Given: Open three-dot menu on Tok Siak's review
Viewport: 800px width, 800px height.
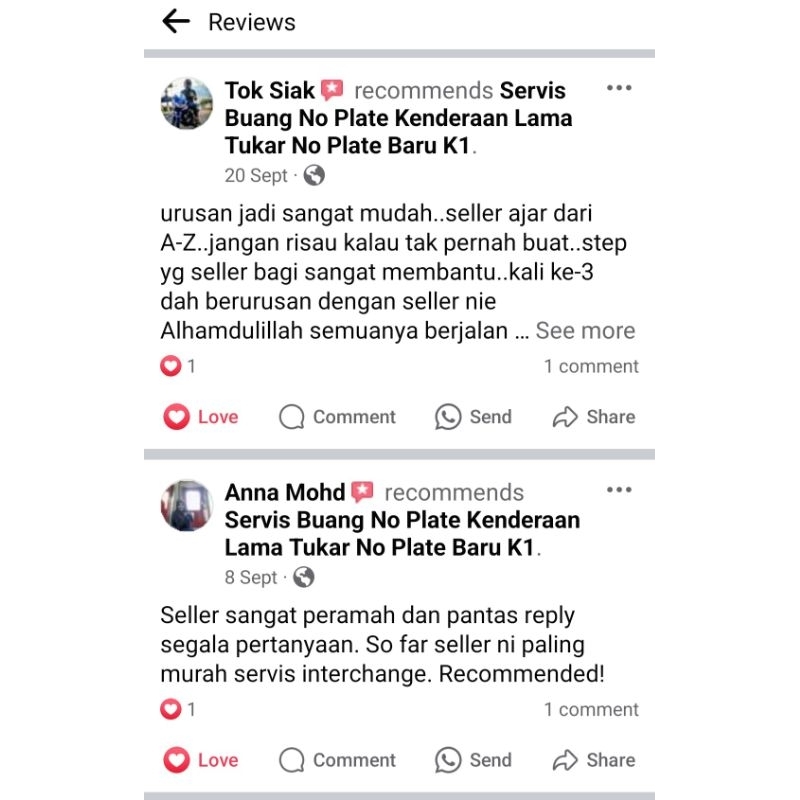Looking at the screenshot, I should point(619,88).
